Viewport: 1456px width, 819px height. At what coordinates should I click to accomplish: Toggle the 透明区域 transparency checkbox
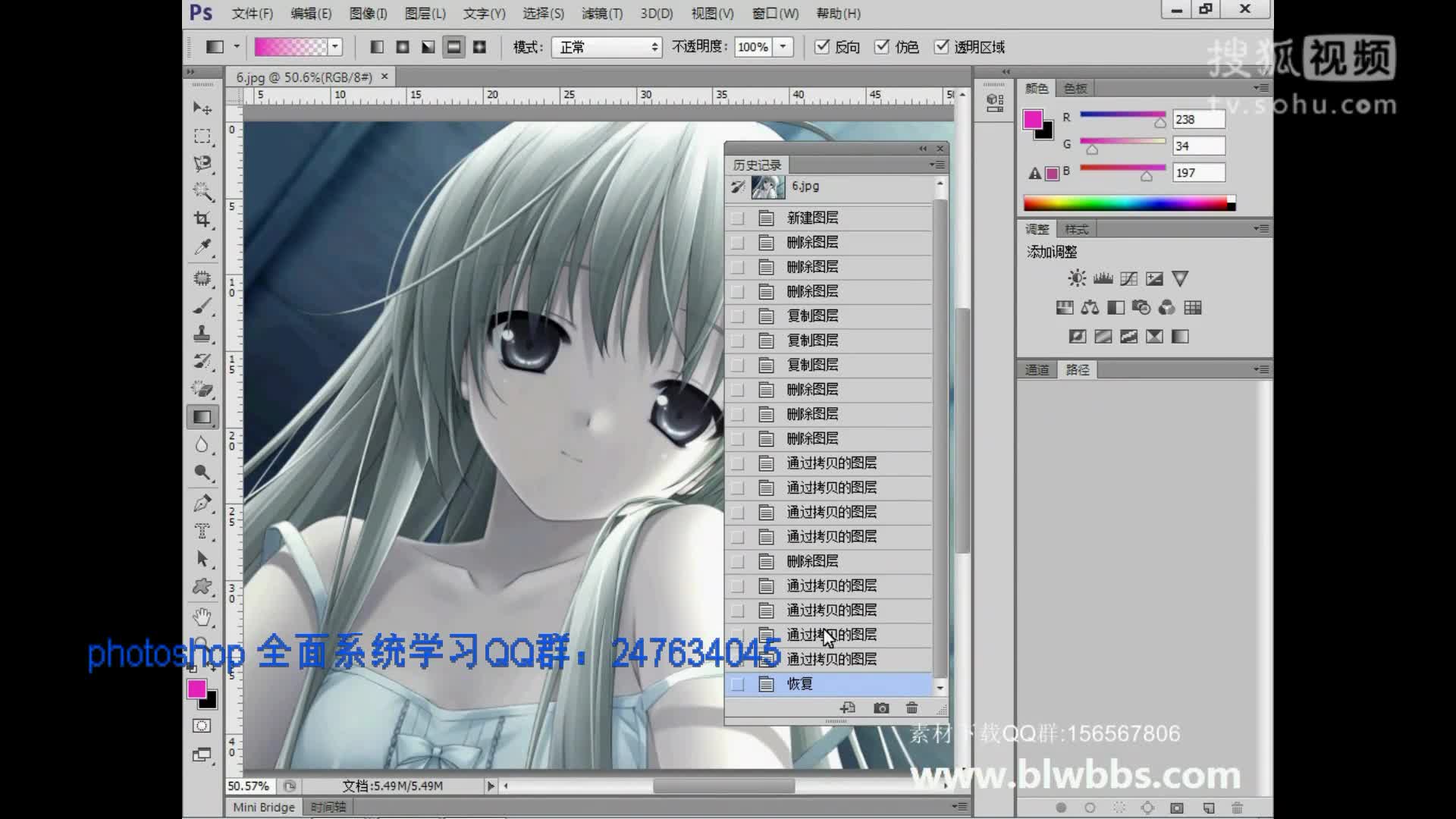[x=941, y=47]
